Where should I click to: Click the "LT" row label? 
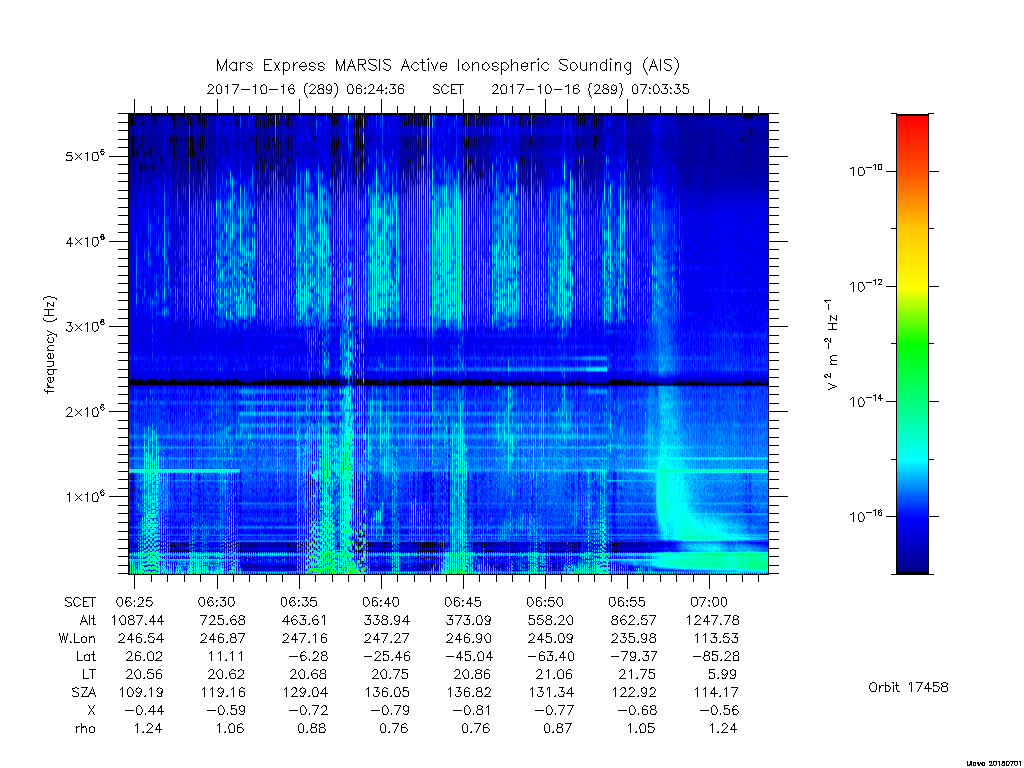(x=89, y=674)
